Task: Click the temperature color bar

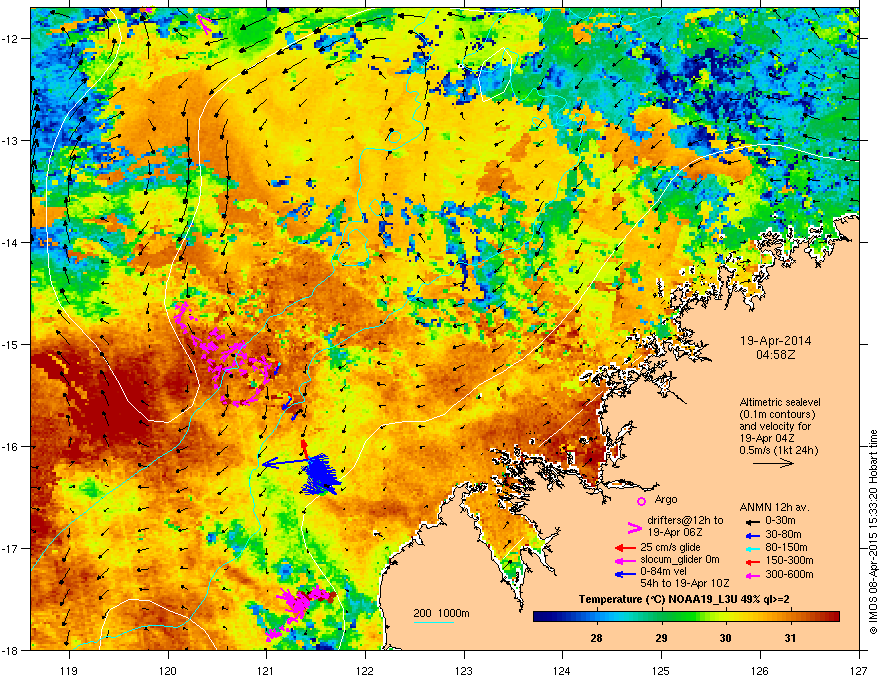Action: [x=686, y=617]
